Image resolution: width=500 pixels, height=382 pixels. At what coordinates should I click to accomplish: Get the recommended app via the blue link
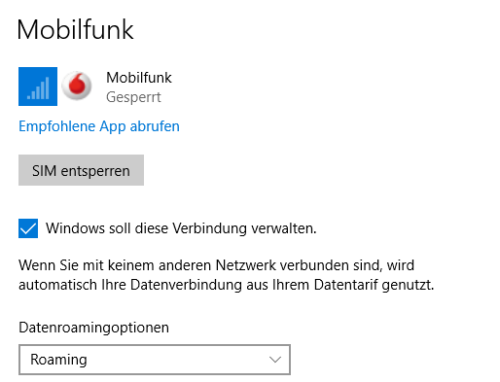(99, 127)
